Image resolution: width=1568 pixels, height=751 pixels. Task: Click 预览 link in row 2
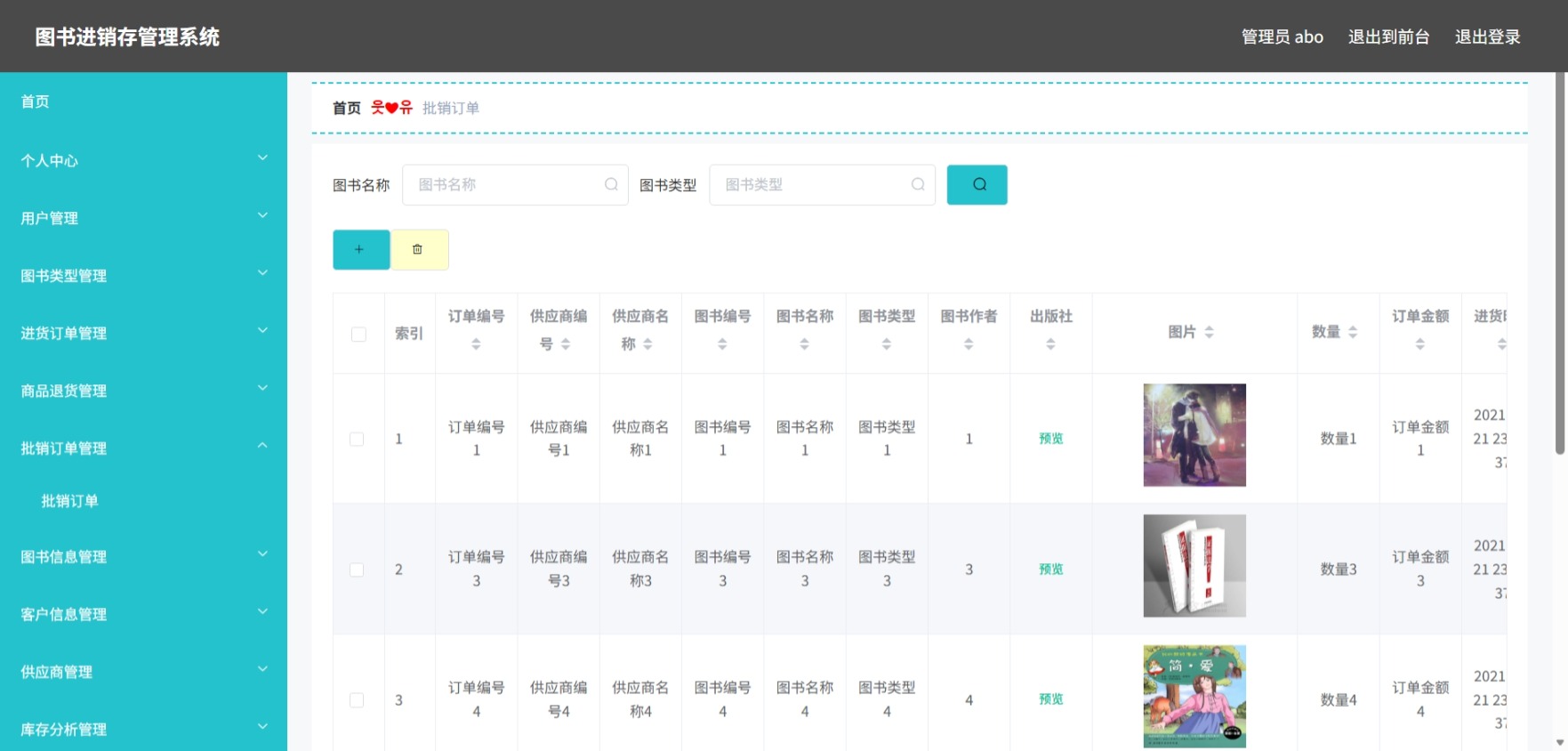pos(1050,569)
